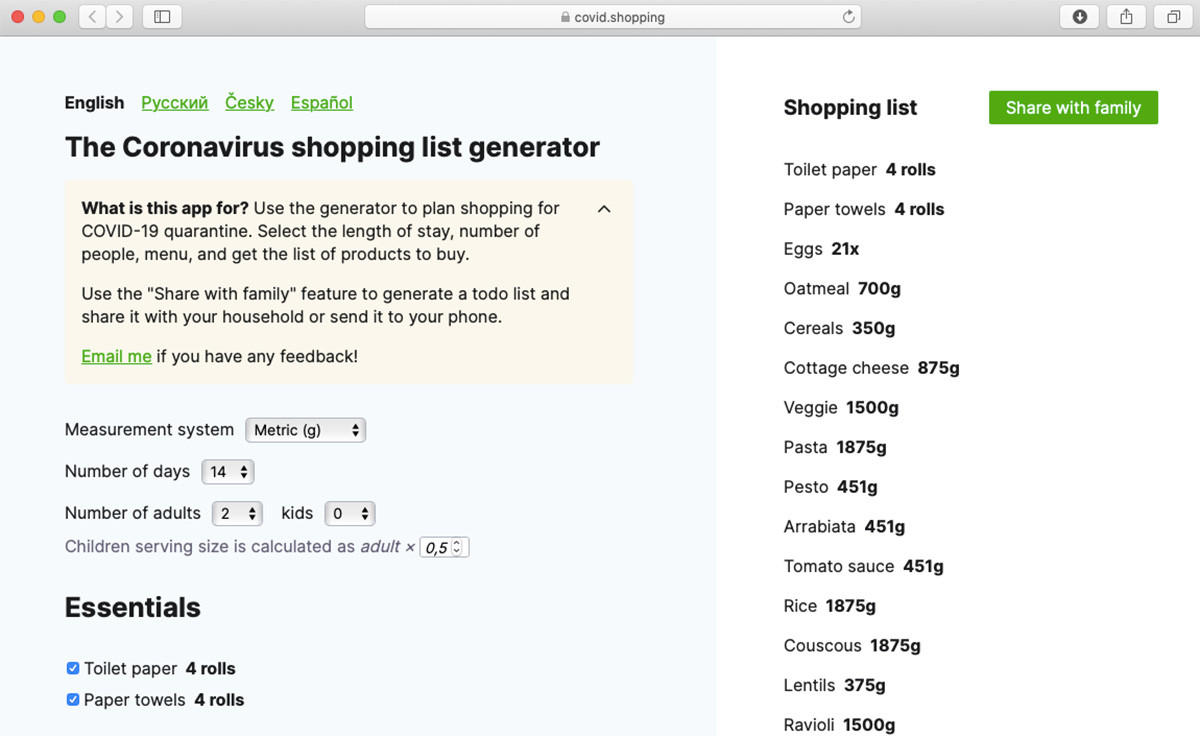The image size is (1200, 736).
Task: Toggle the Safari sidebar button
Action: tap(162, 17)
